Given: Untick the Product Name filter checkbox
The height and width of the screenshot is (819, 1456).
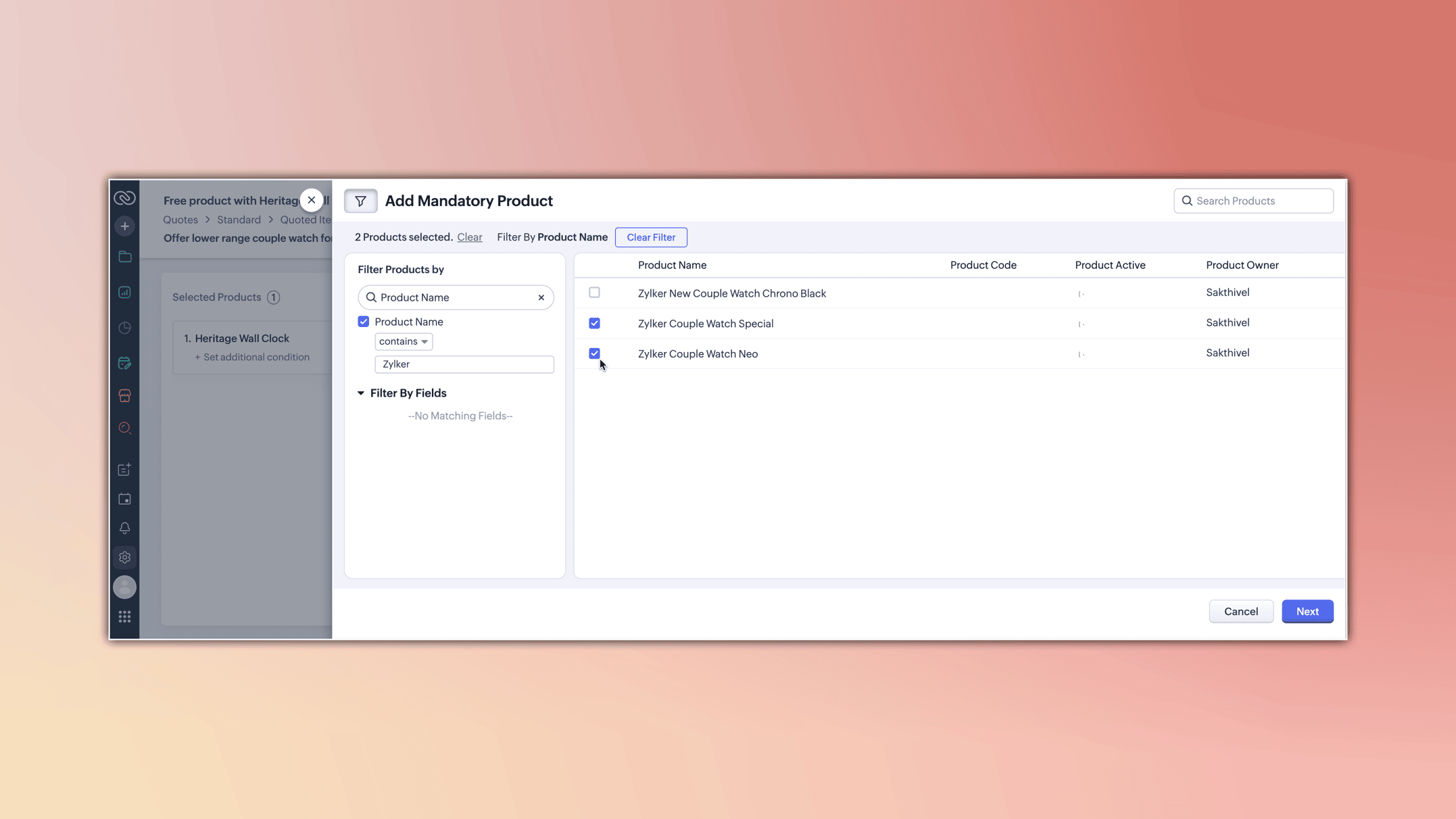Looking at the screenshot, I should pyautogui.click(x=364, y=322).
